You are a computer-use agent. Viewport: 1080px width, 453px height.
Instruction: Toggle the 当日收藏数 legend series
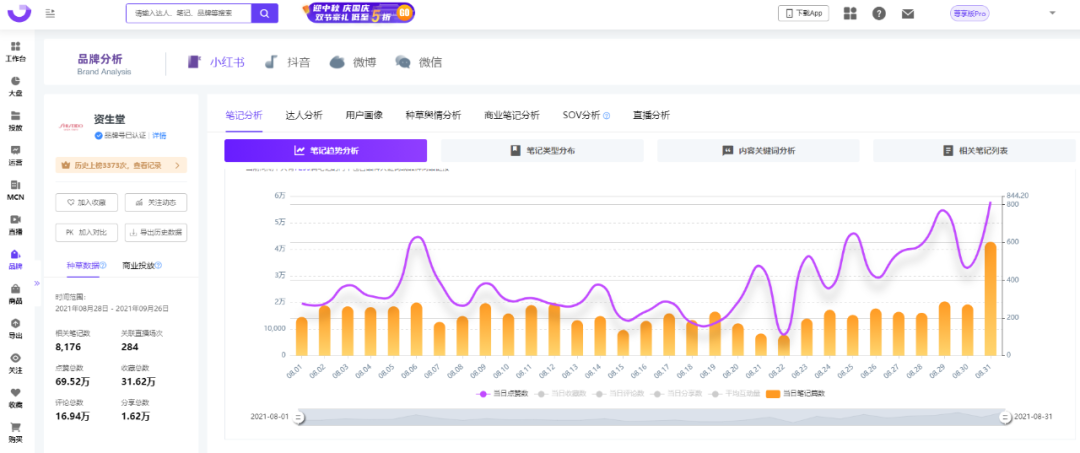[559, 394]
